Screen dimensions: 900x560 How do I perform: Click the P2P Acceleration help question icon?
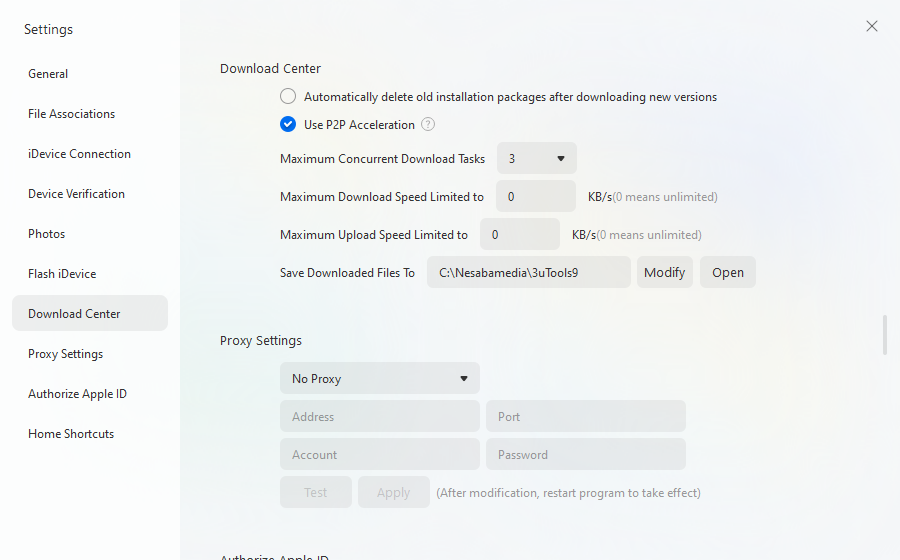pos(428,125)
